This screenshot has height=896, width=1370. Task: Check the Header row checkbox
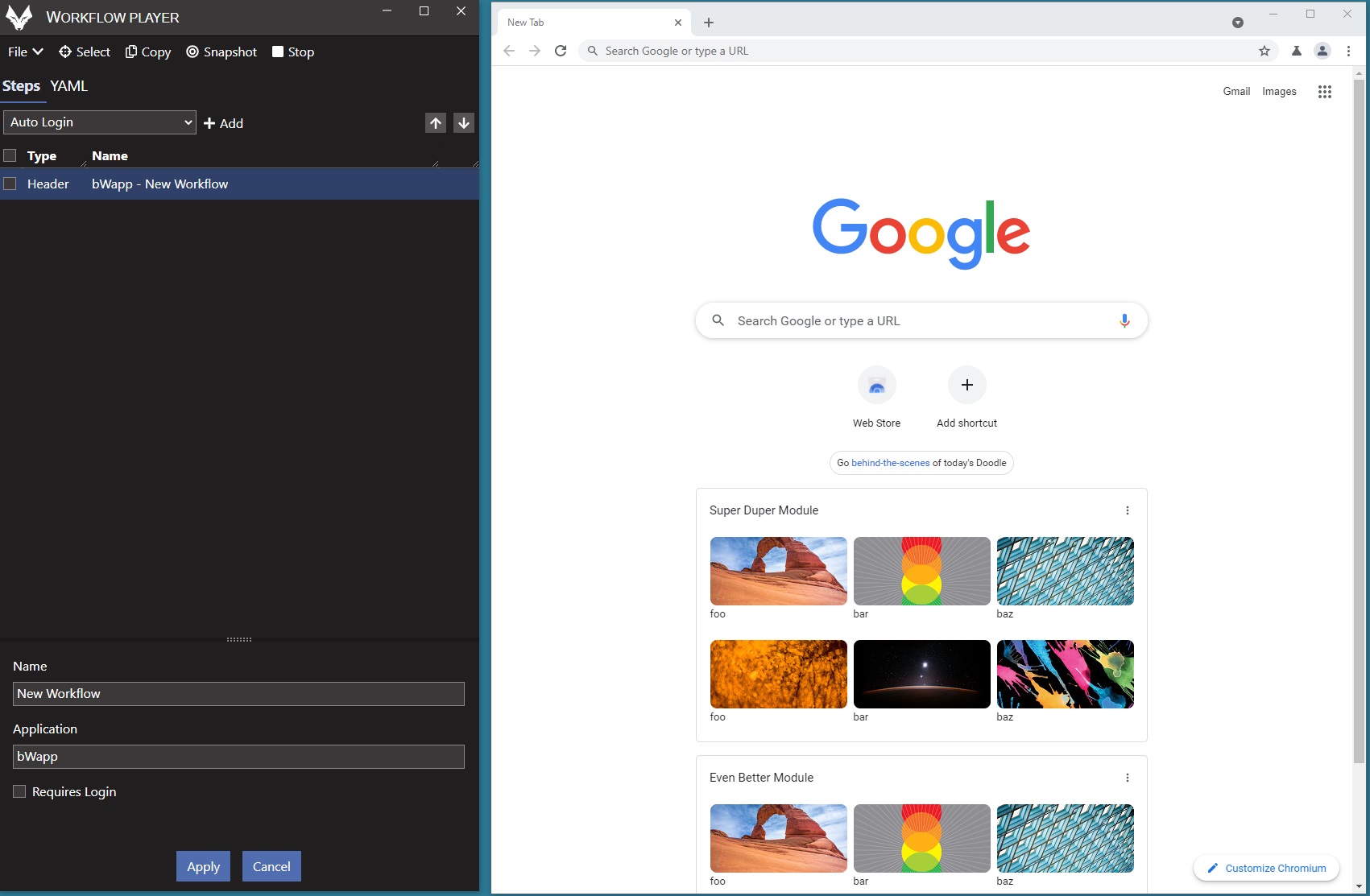10,184
